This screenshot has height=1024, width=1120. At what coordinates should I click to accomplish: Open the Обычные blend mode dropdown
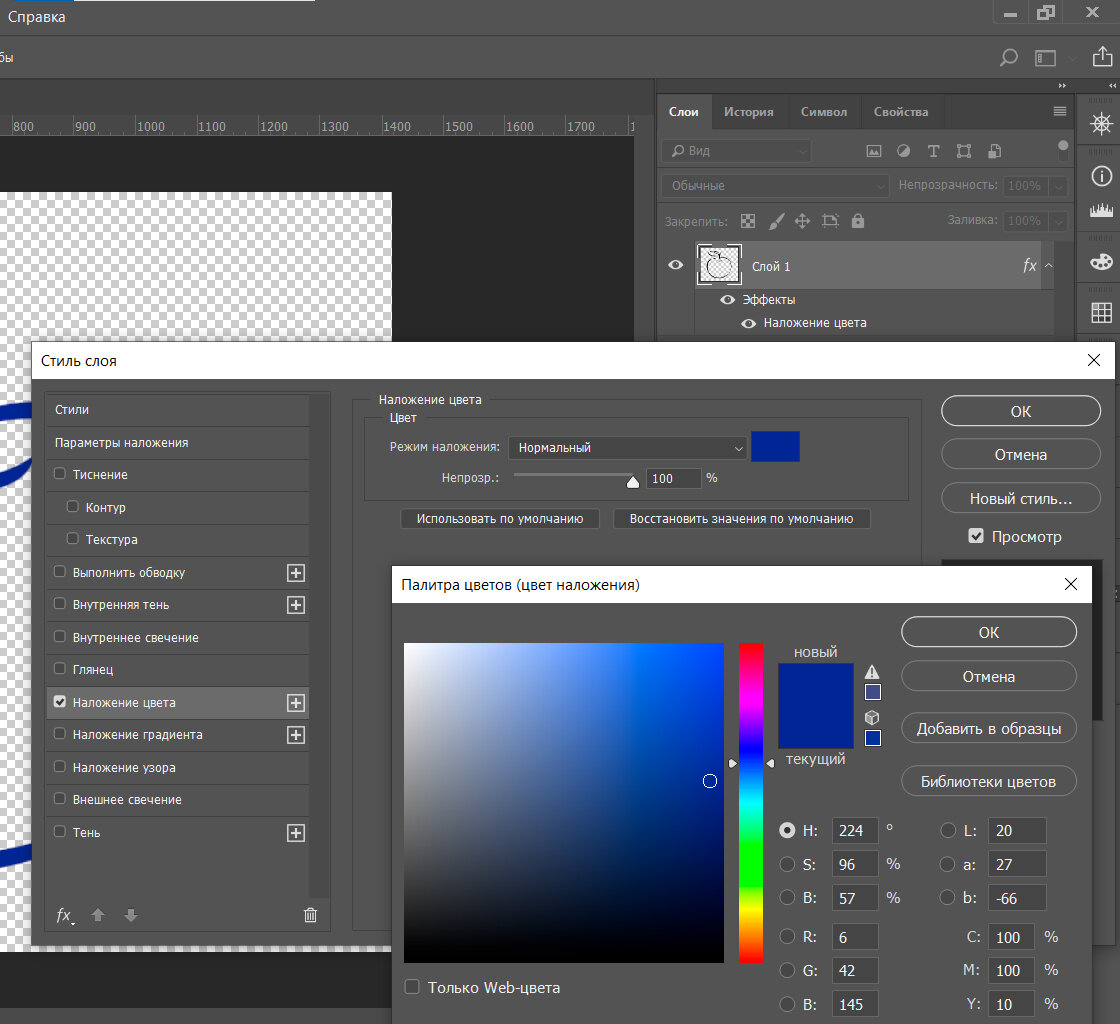point(774,186)
